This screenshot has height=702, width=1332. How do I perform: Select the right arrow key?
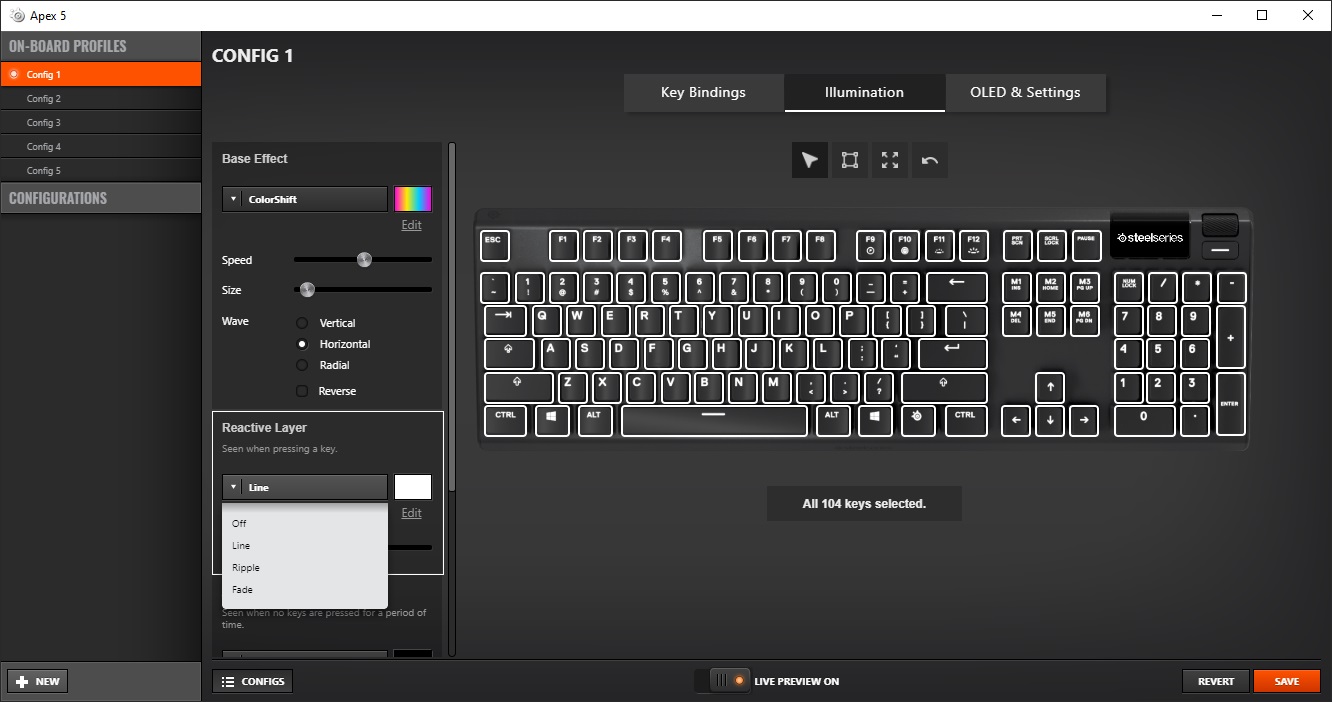(x=1084, y=420)
